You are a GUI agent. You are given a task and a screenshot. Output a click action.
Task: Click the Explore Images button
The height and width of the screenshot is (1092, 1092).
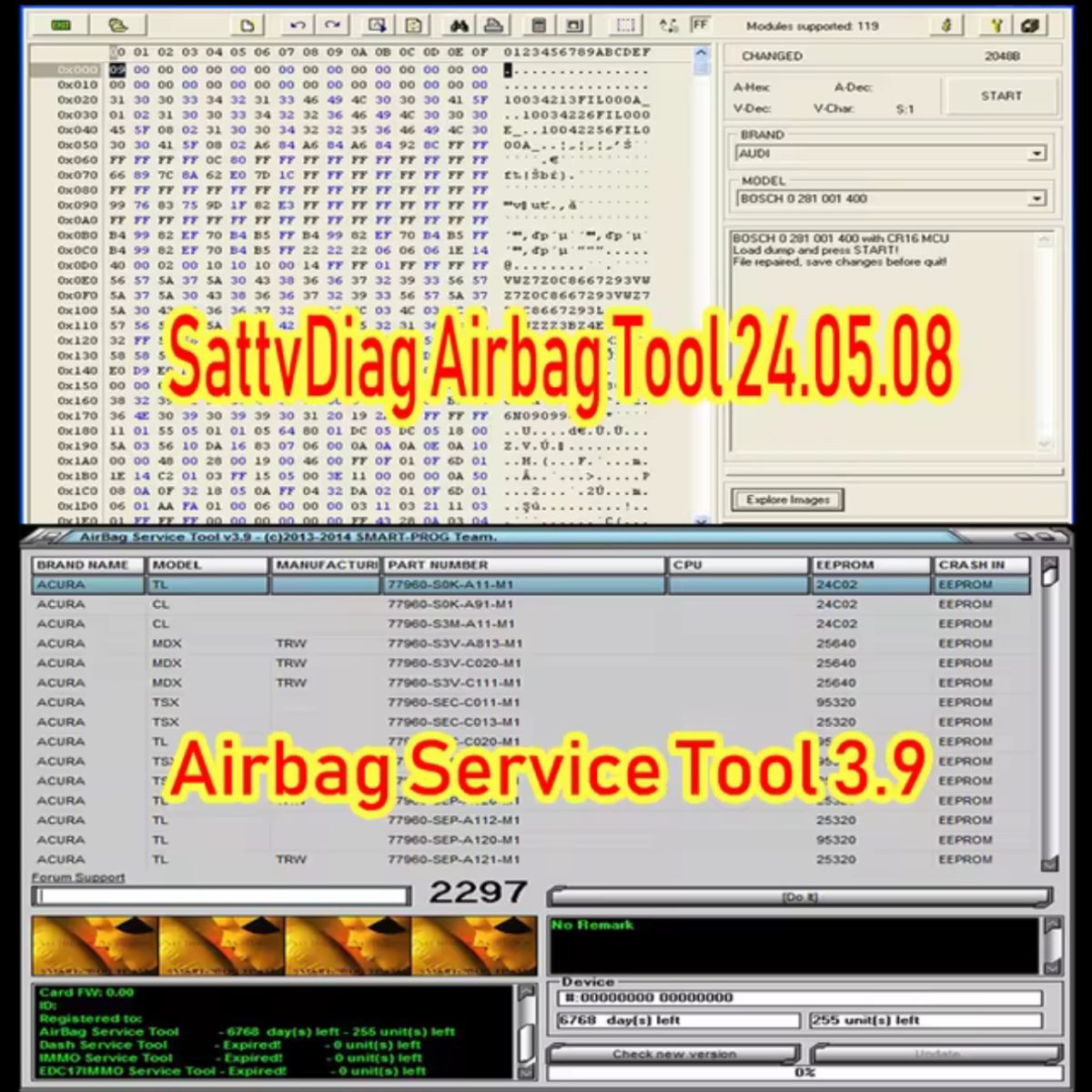coord(786,499)
